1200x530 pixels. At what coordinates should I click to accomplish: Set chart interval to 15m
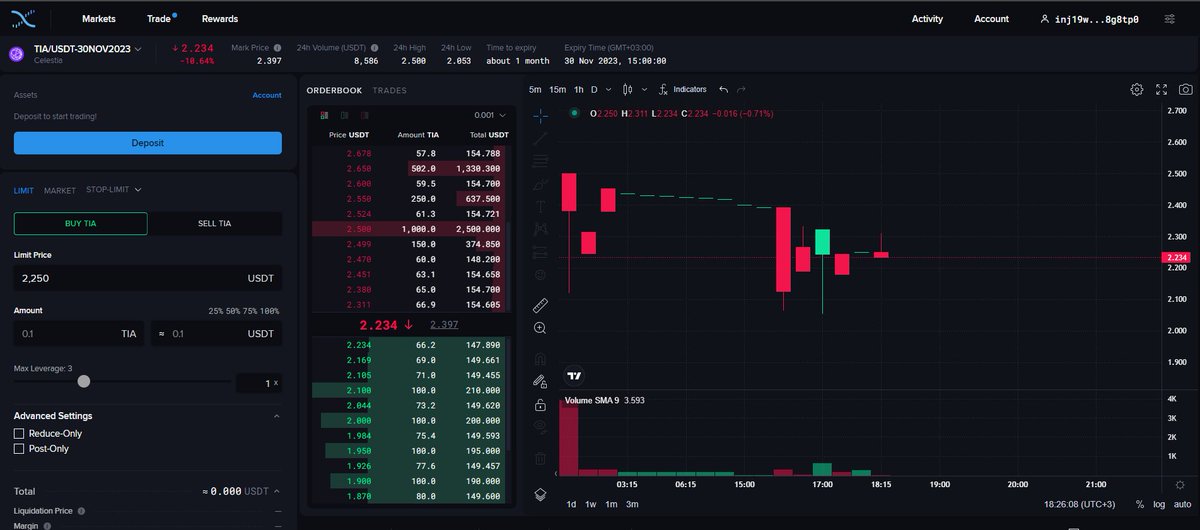[x=557, y=89]
